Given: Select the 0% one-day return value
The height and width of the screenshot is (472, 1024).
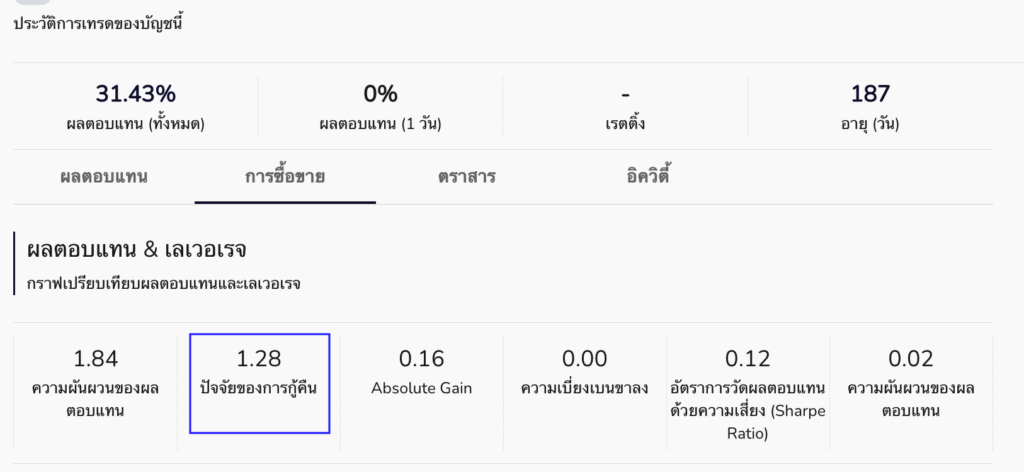Looking at the screenshot, I should tap(380, 94).
